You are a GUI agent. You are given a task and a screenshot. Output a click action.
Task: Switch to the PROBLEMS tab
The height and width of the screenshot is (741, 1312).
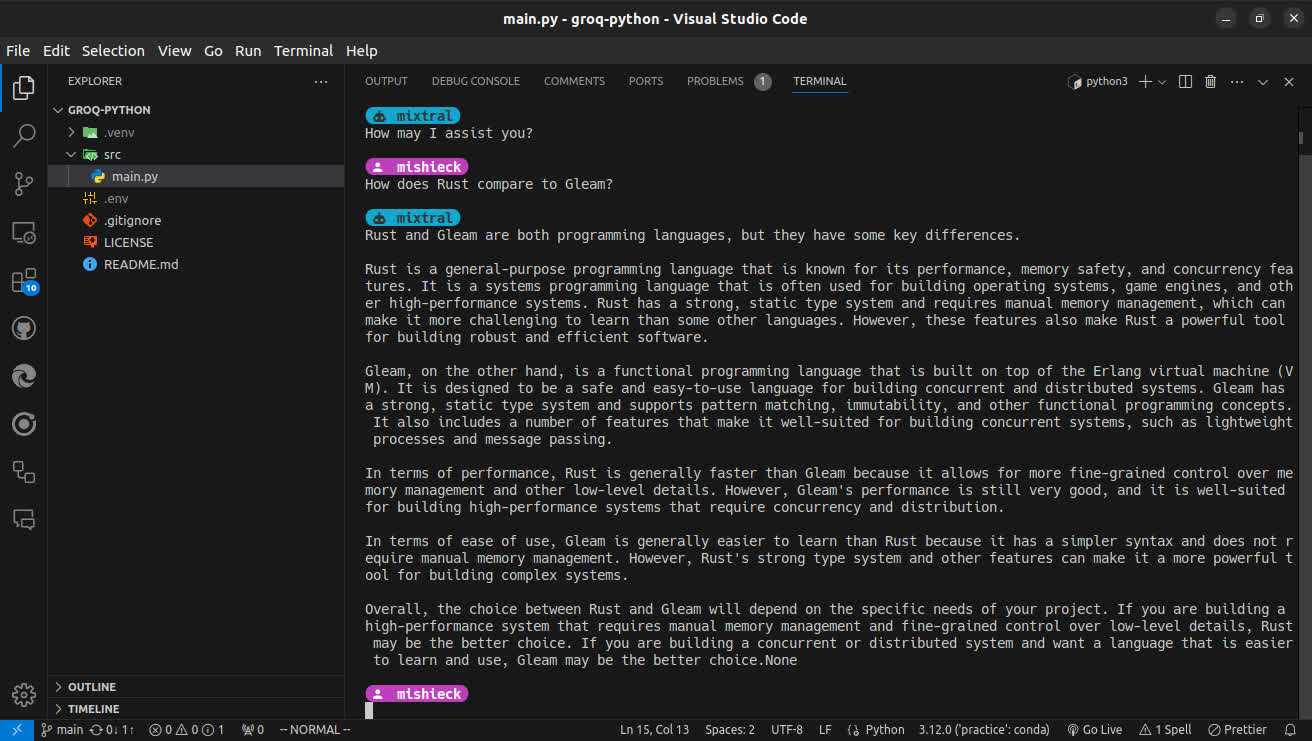715,82
